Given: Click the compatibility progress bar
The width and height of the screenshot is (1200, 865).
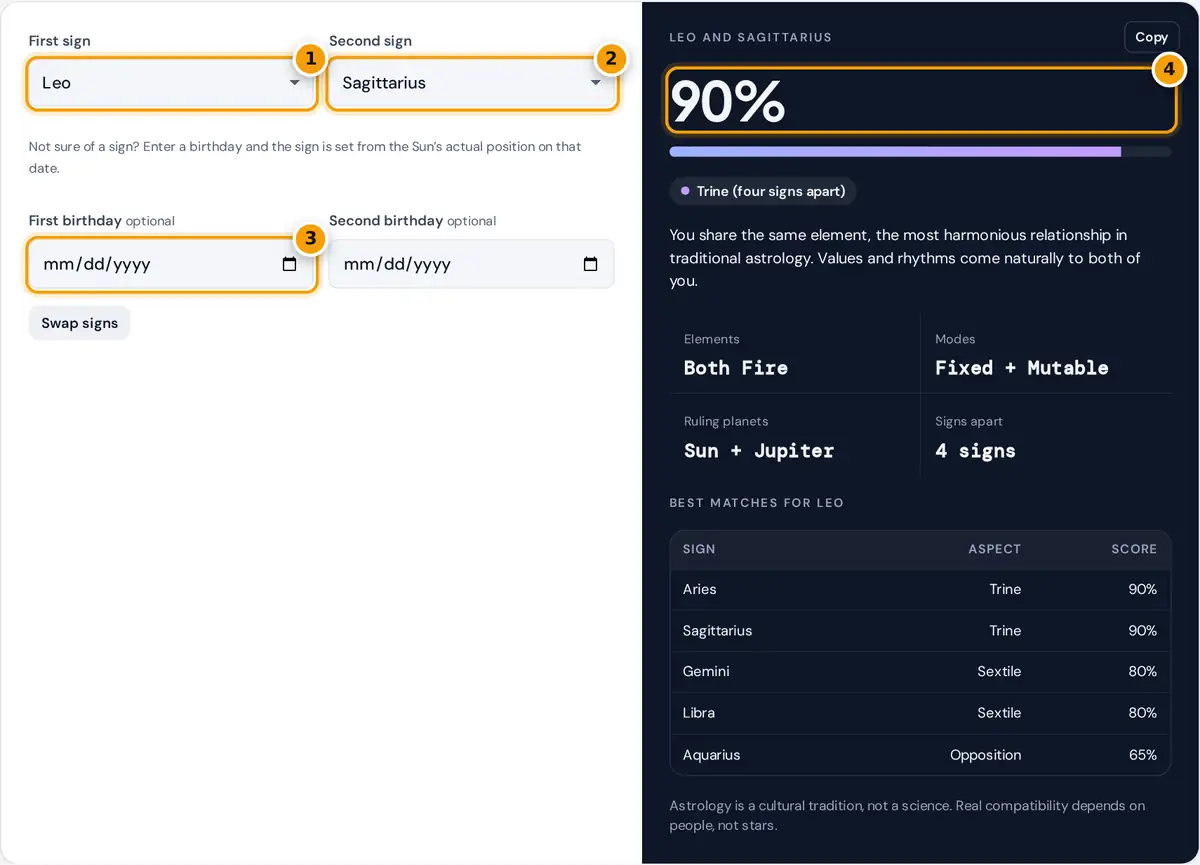Looking at the screenshot, I should coord(920,152).
